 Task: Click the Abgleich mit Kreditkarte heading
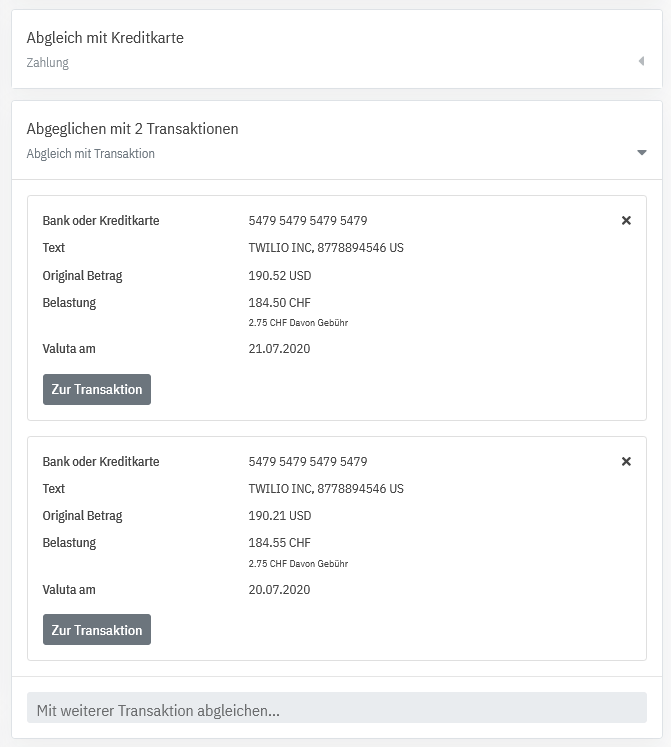point(105,38)
